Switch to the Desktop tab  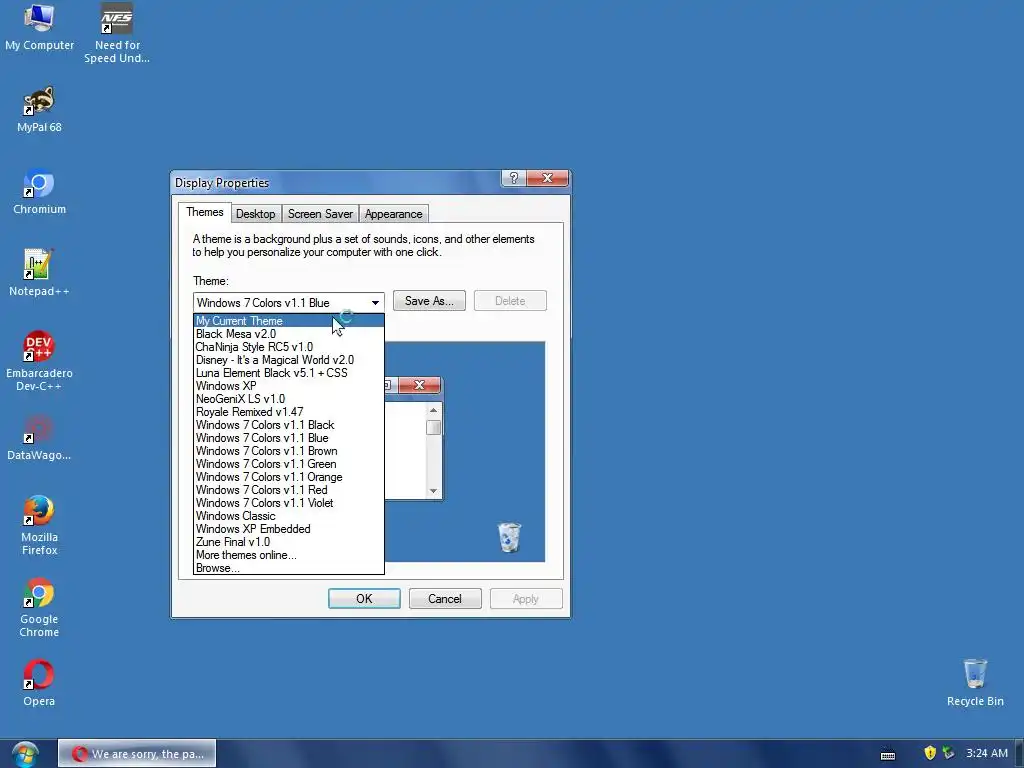pos(255,214)
